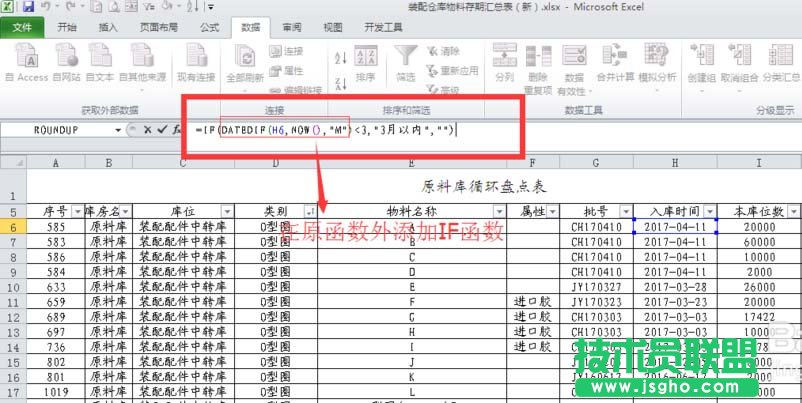802x403 pixels.
Task: Click the Save icon in quick access toolbar
Action: pyautogui.click(x=28, y=7)
